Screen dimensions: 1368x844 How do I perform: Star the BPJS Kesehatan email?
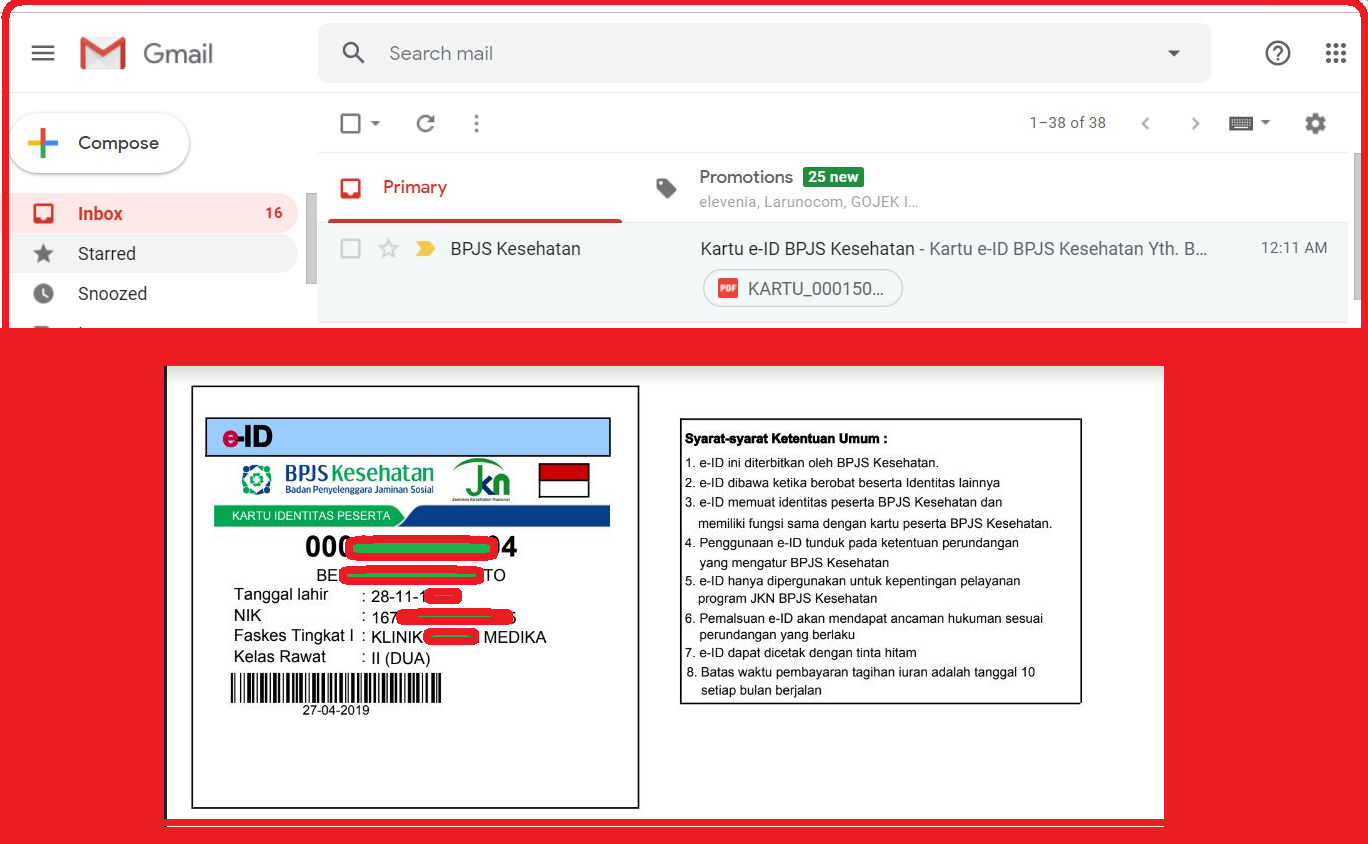point(388,248)
